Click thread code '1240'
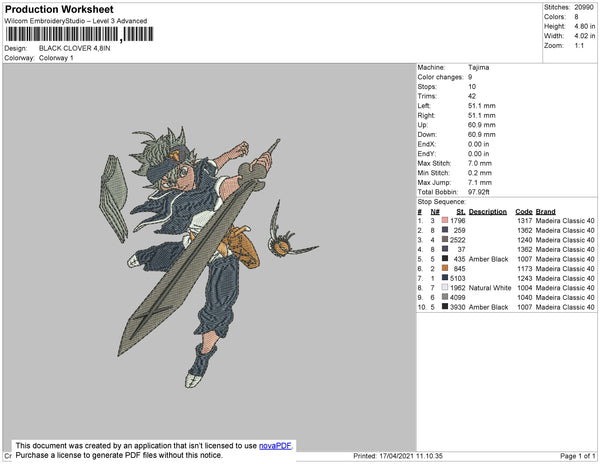 (x=524, y=240)
